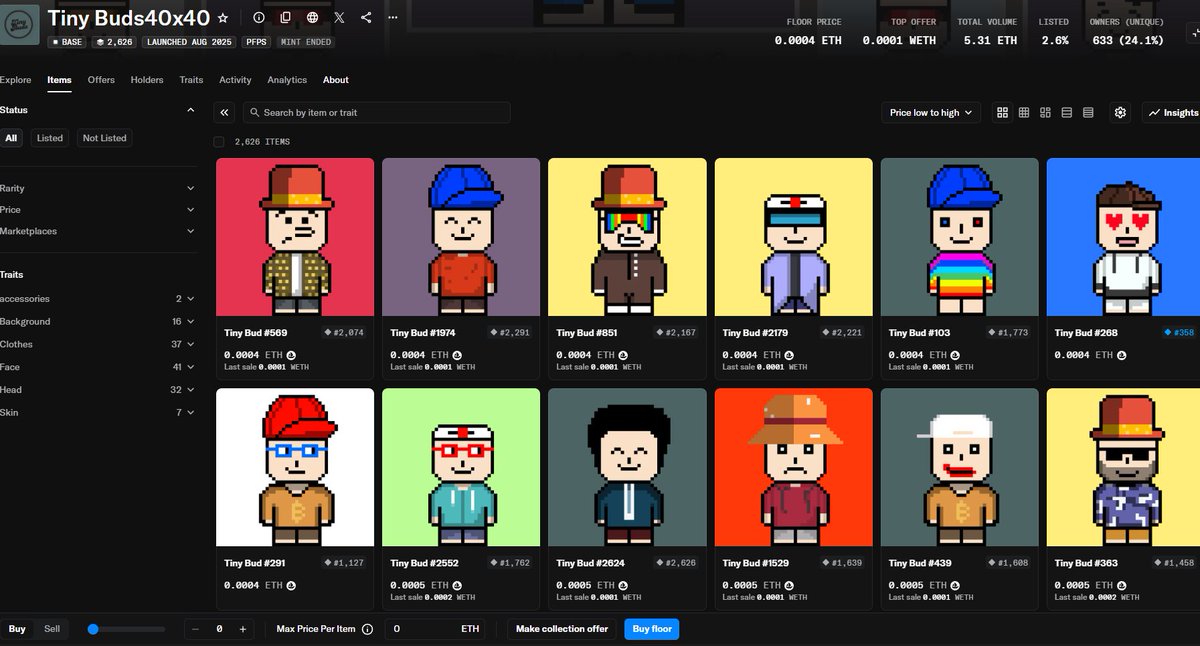
Task: Expand the Price filter
Action: [97, 210]
